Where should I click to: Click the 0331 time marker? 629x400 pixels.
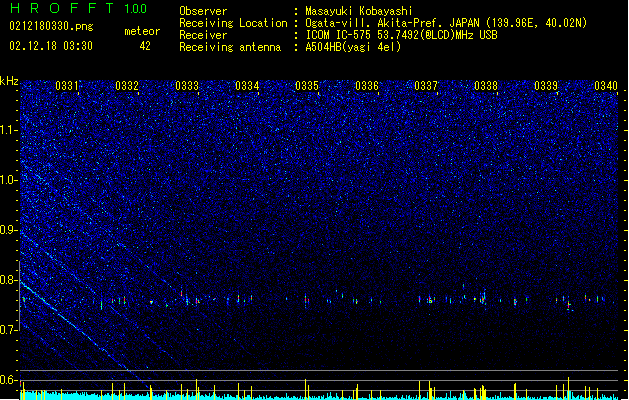[x=67, y=86]
